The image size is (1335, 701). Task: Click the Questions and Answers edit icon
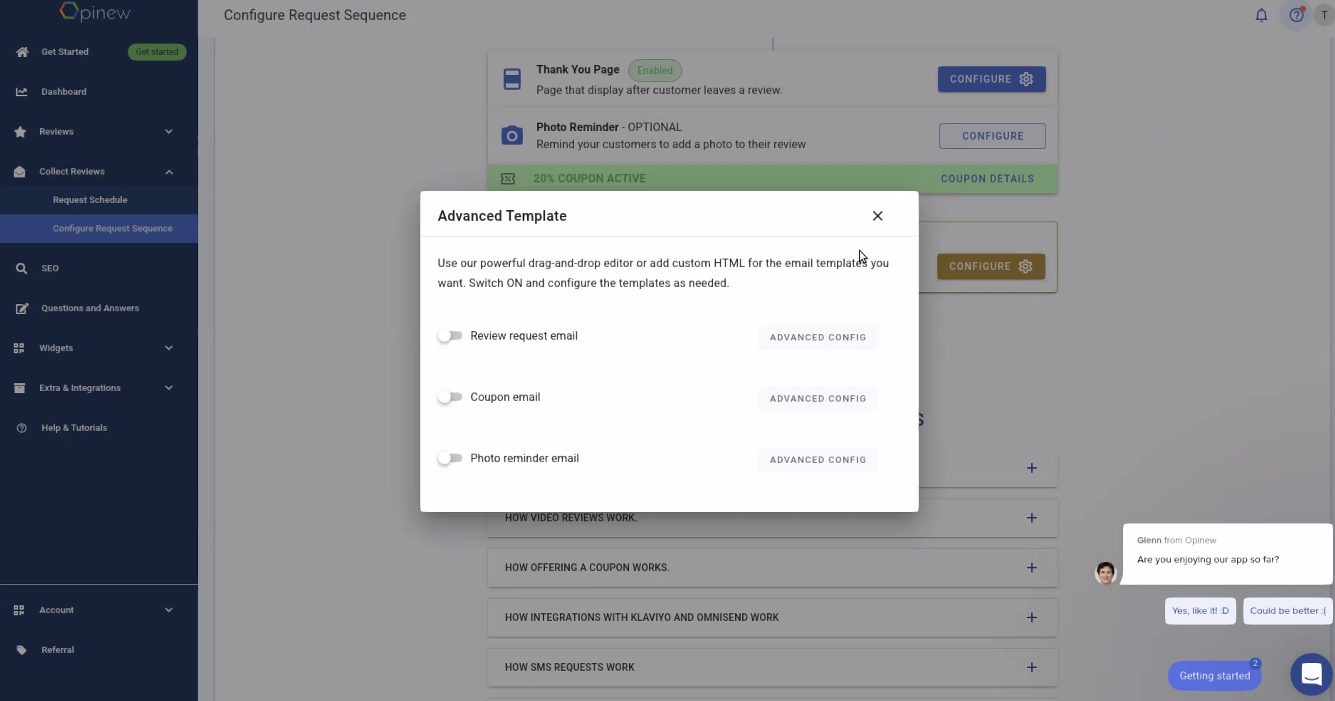coord(21,308)
